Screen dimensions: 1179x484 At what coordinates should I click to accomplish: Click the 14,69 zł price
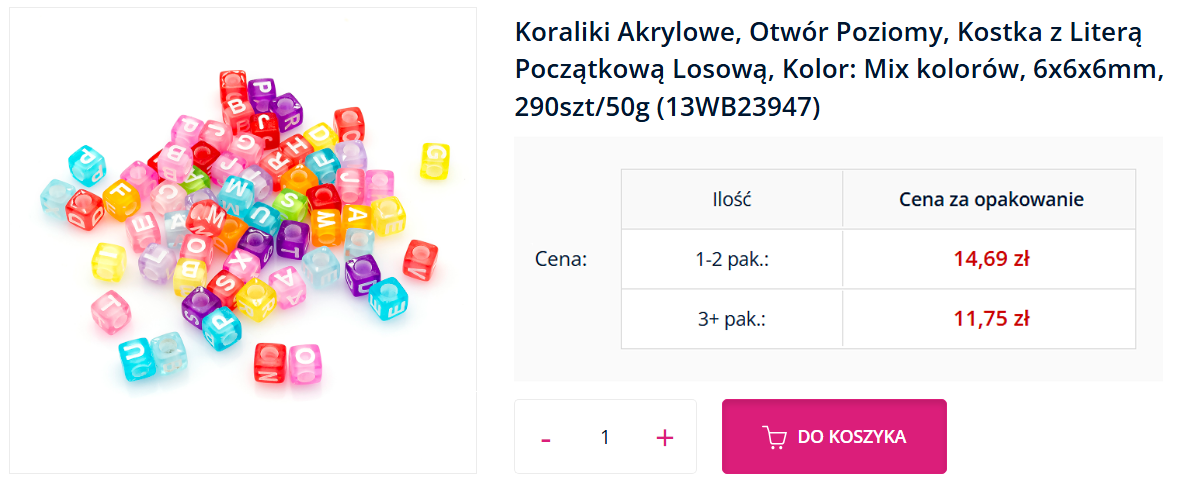[991, 260]
